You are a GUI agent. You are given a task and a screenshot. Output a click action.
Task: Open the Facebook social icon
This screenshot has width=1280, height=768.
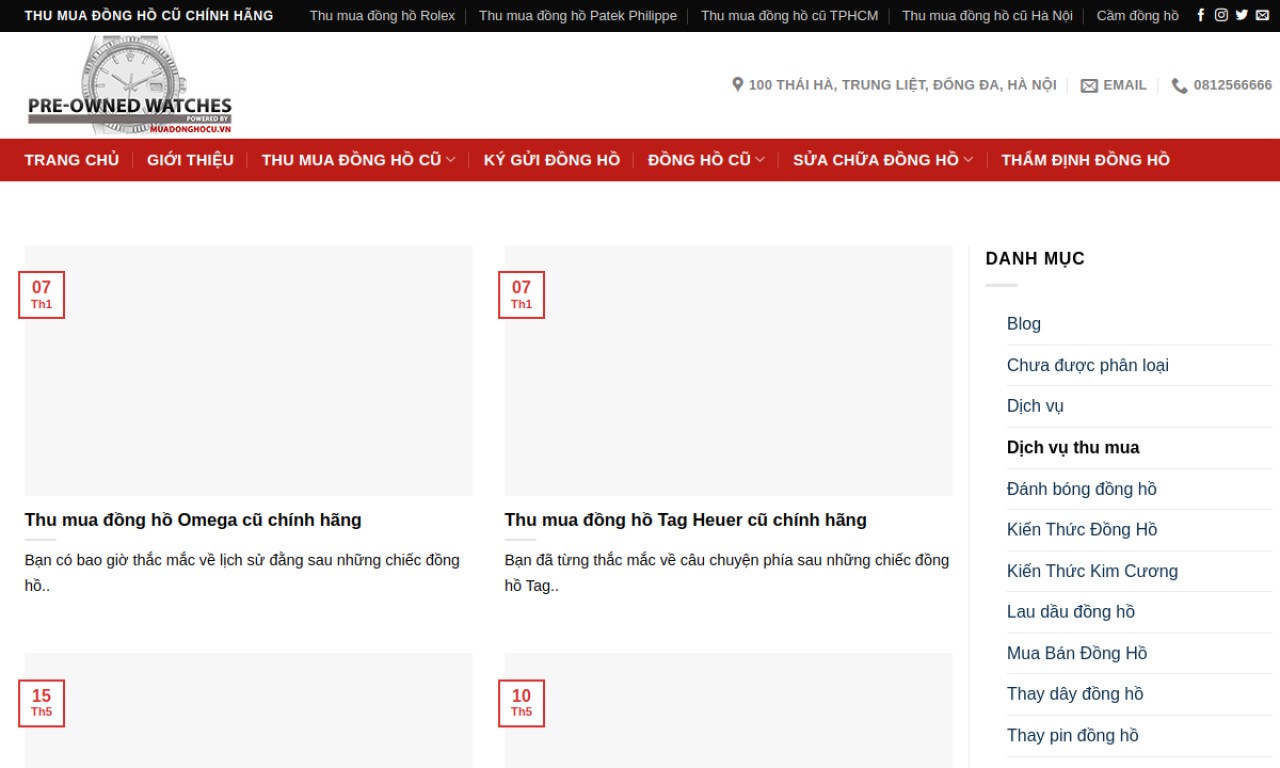(1201, 15)
